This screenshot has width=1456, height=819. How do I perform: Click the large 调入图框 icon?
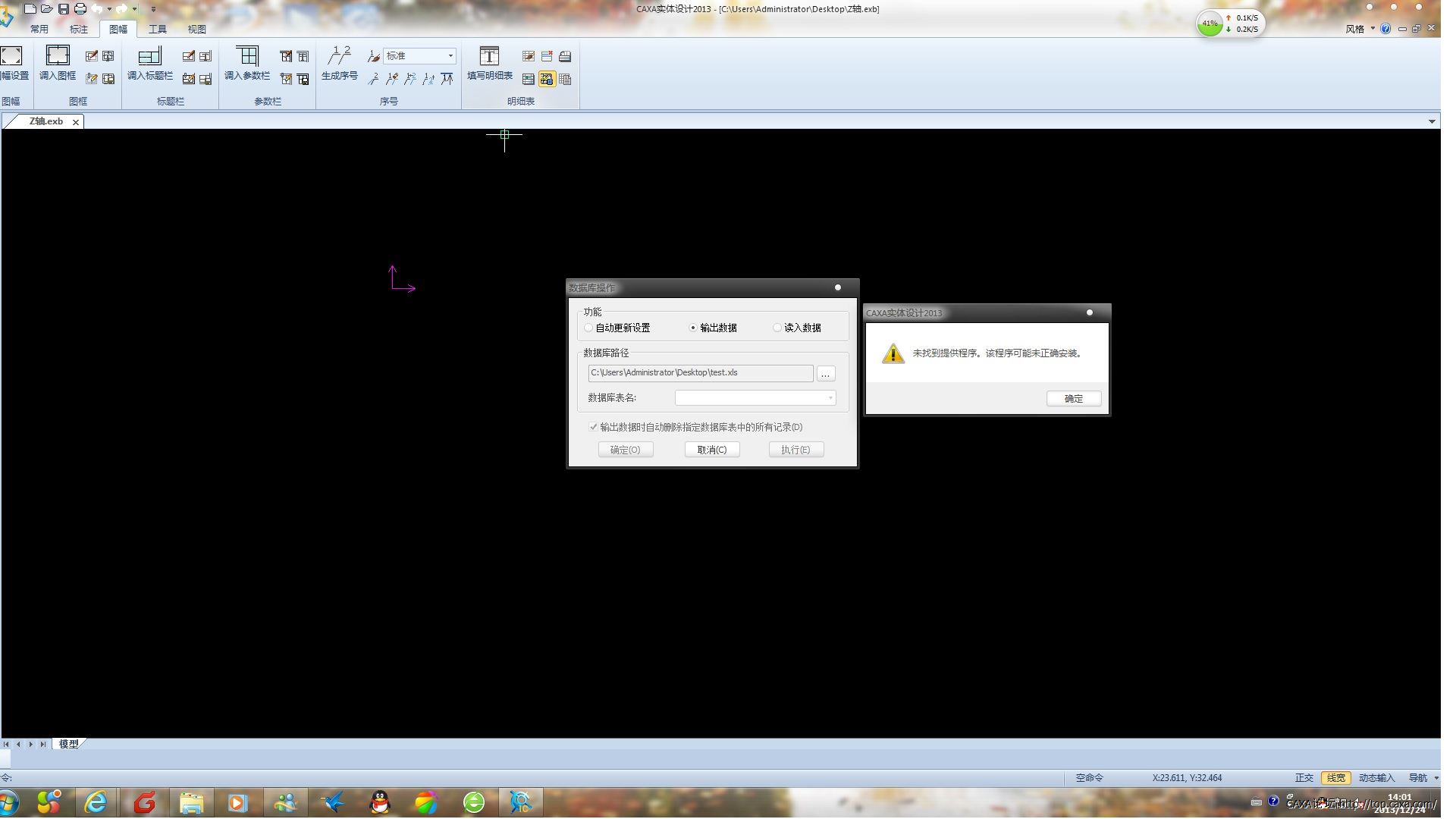click(x=58, y=56)
